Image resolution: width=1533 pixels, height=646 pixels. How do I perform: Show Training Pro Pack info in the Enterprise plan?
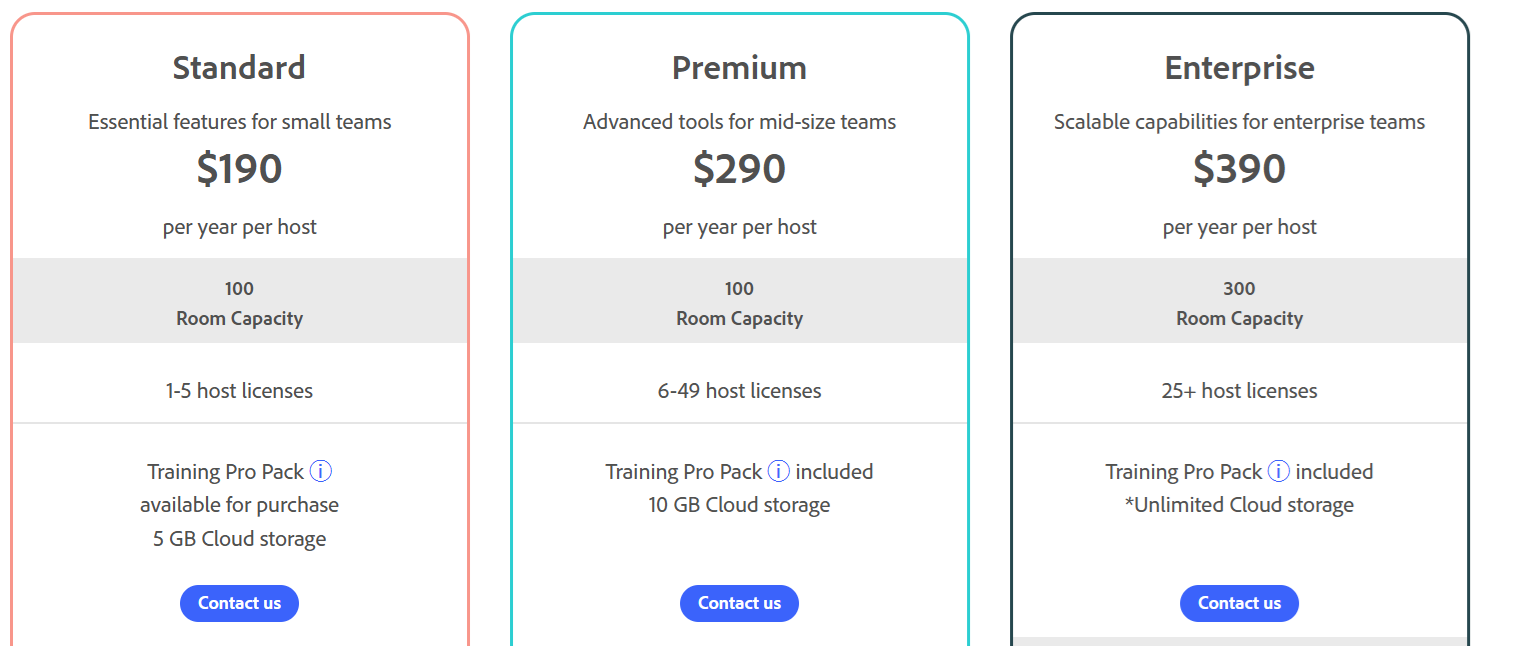[1279, 471]
